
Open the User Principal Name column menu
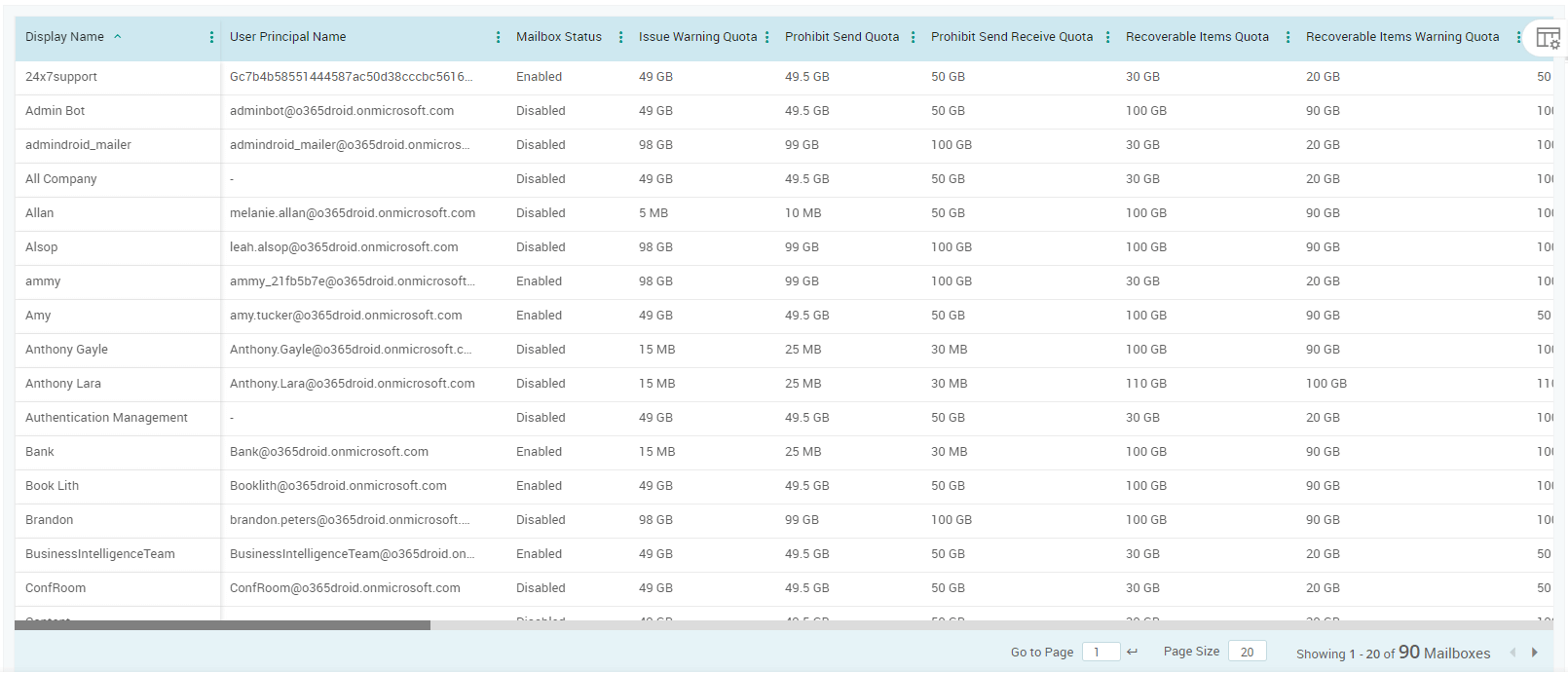coord(498,37)
